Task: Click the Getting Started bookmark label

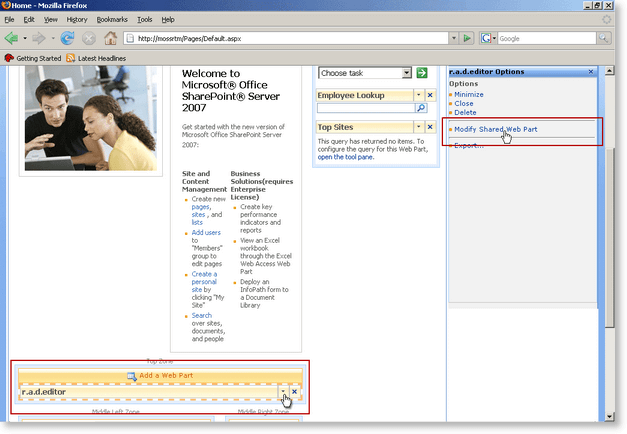Action: (x=39, y=58)
